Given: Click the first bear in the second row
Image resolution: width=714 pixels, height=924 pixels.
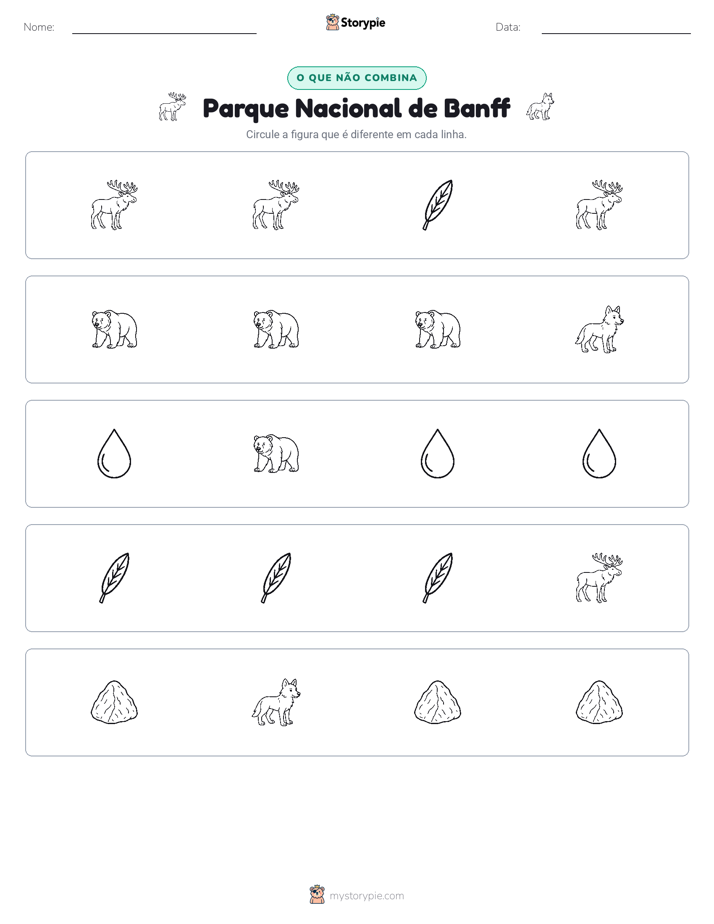Looking at the screenshot, I should point(114,329).
